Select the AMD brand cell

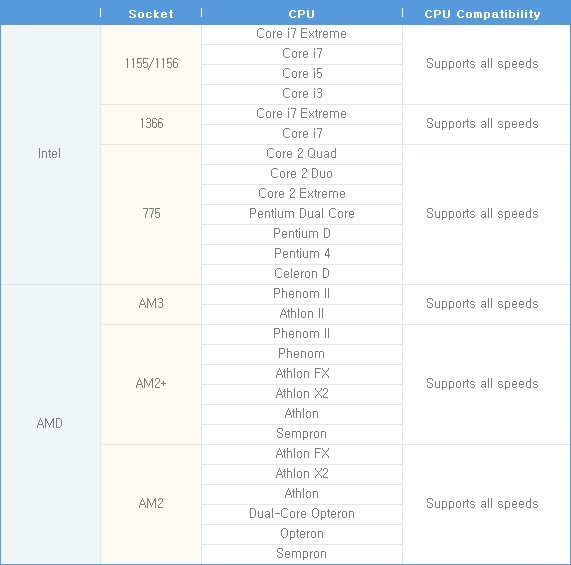[50, 424]
